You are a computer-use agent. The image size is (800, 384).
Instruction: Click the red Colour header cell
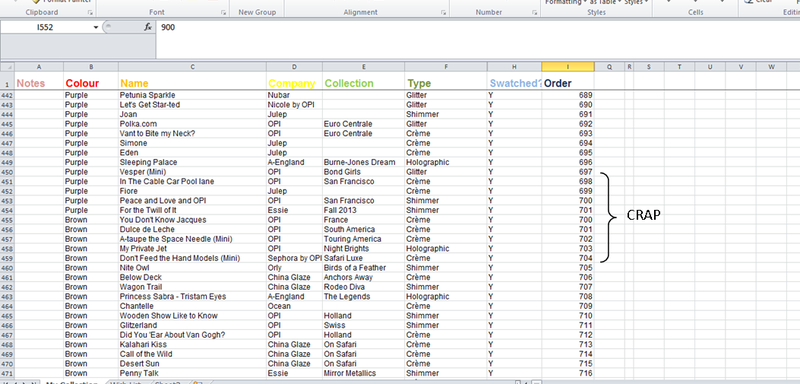pos(91,83)
